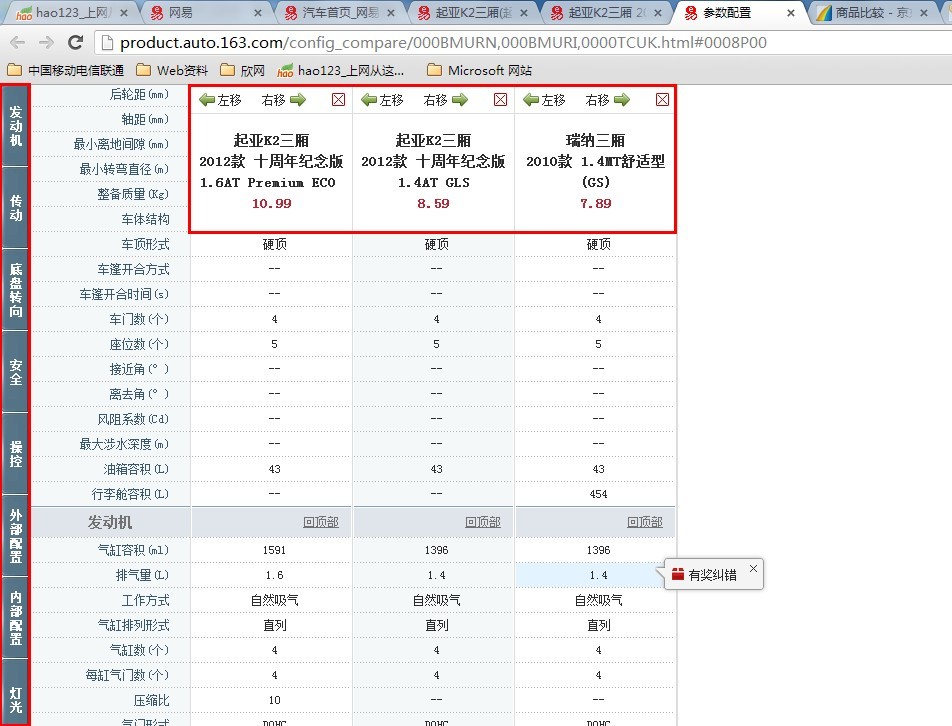The width and height of the screenshot is (952, 726).
Task: Move 起亚K2 1.6AT column left (左移)
Action: tap(220, 100)
